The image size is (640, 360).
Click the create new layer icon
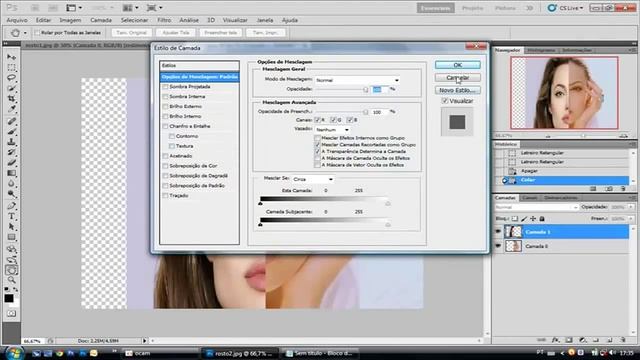pos(609,340)
